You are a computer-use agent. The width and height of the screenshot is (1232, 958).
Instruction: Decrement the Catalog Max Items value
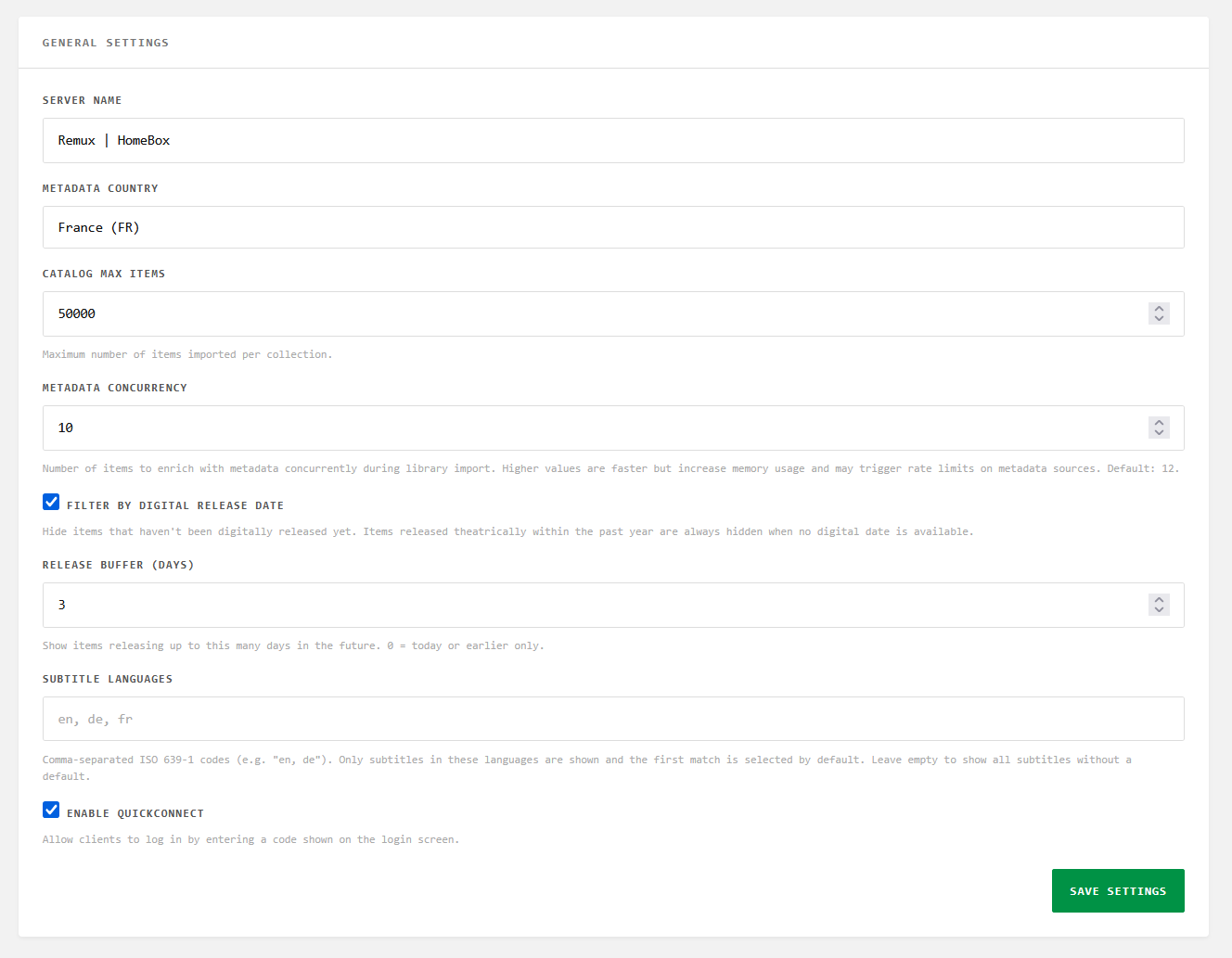point(1159,319)
